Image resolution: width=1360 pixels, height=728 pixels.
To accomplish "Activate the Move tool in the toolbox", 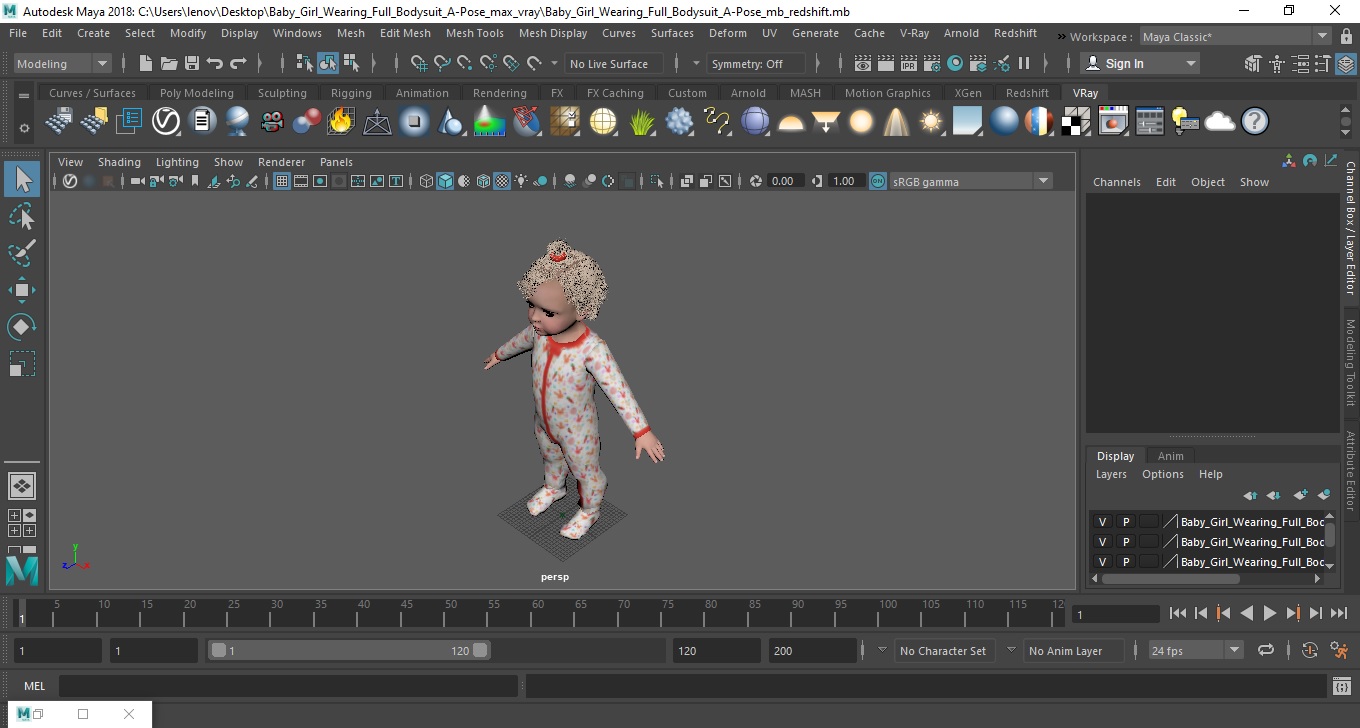I will pyautogui.click(x=22, y=290).
